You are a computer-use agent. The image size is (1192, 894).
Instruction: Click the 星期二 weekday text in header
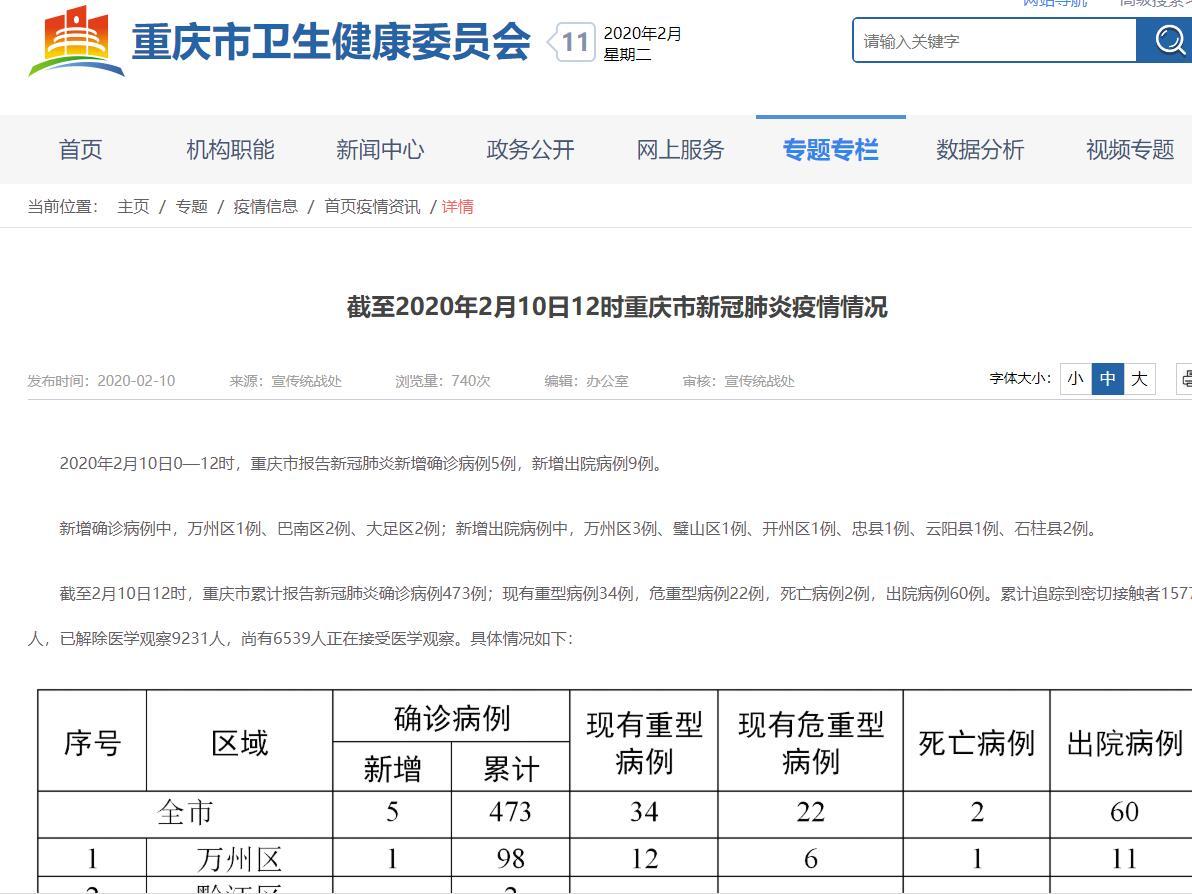627,55
